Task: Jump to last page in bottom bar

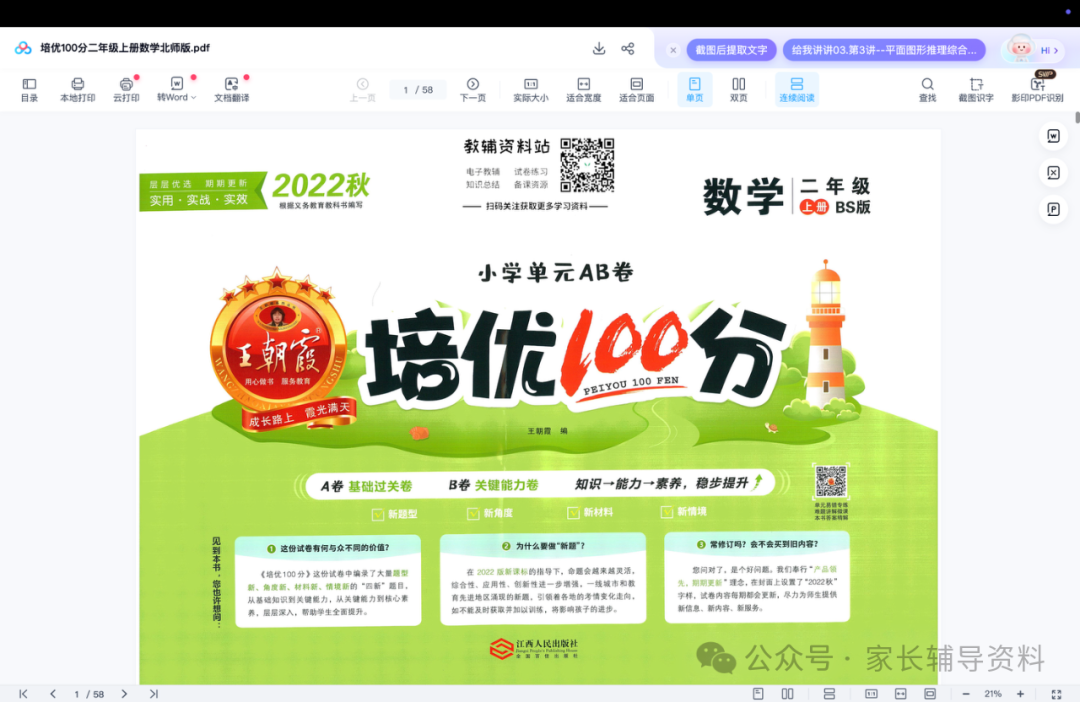Action: tap(154, 694)
